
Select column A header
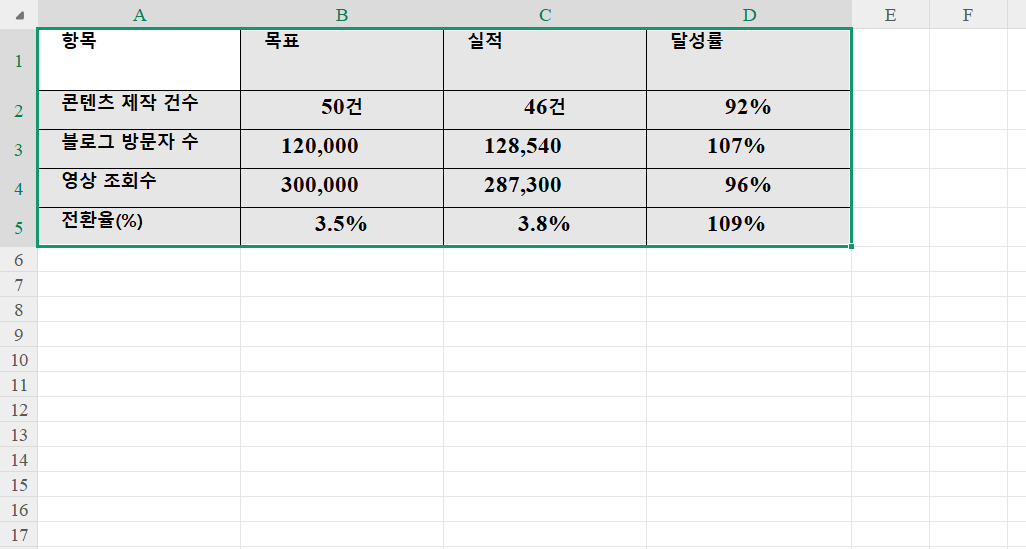pyautogui.click(x=139, y=14)
